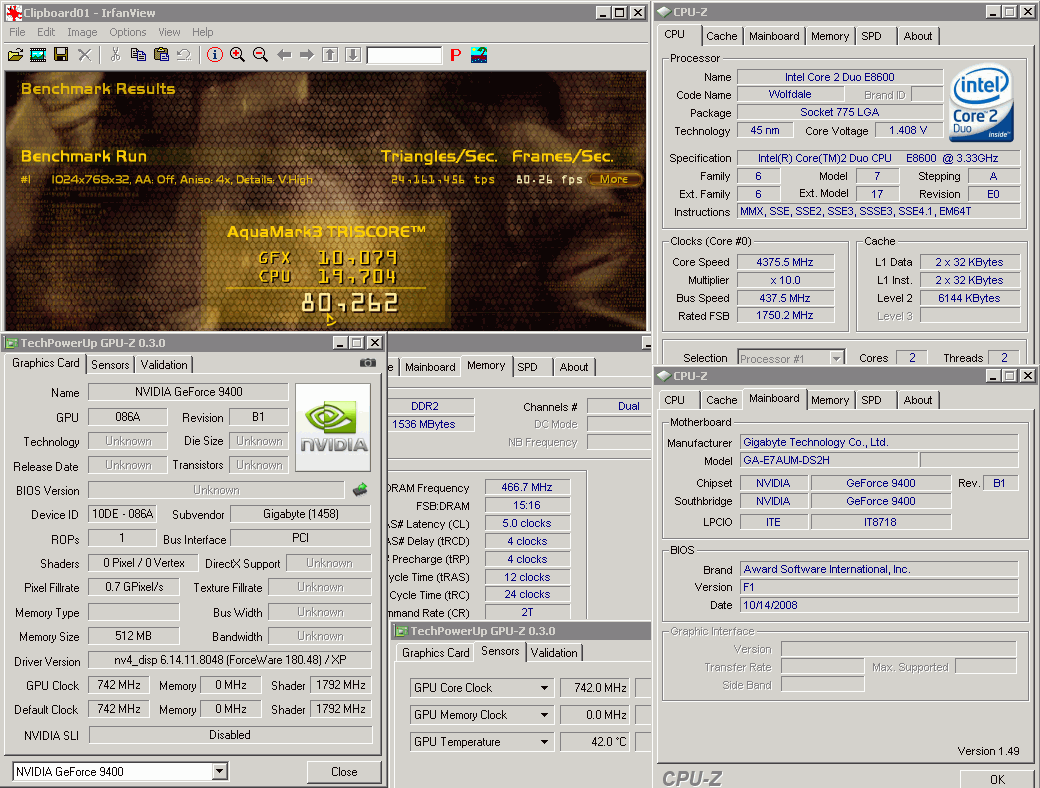
Task: Jump to first page with up arrow icon
Action: pos(330,55)
